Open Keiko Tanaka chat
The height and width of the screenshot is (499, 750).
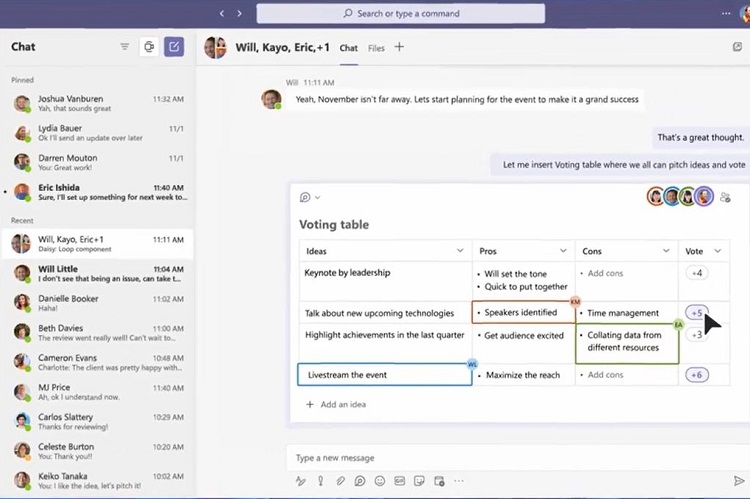point(98,481)
